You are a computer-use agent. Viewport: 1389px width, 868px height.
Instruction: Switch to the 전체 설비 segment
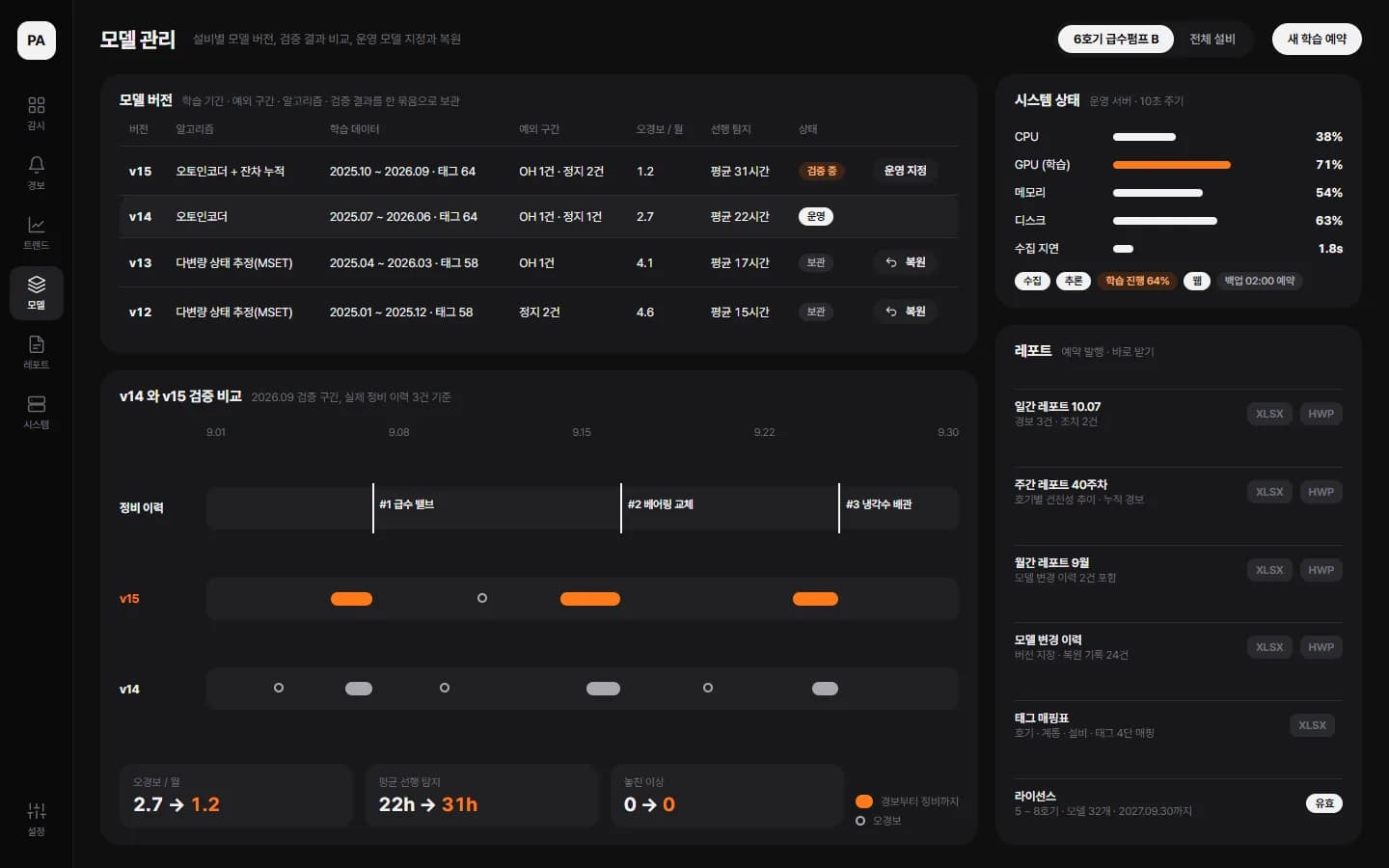click(x=1212, y=39)
